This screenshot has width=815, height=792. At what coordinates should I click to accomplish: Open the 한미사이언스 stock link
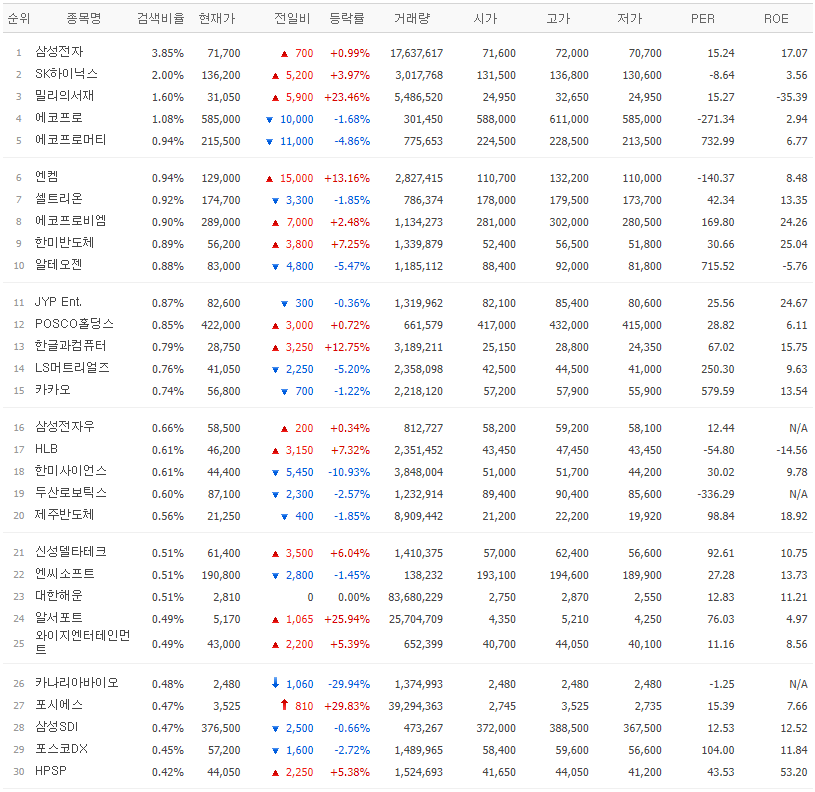tap(71, 471)
